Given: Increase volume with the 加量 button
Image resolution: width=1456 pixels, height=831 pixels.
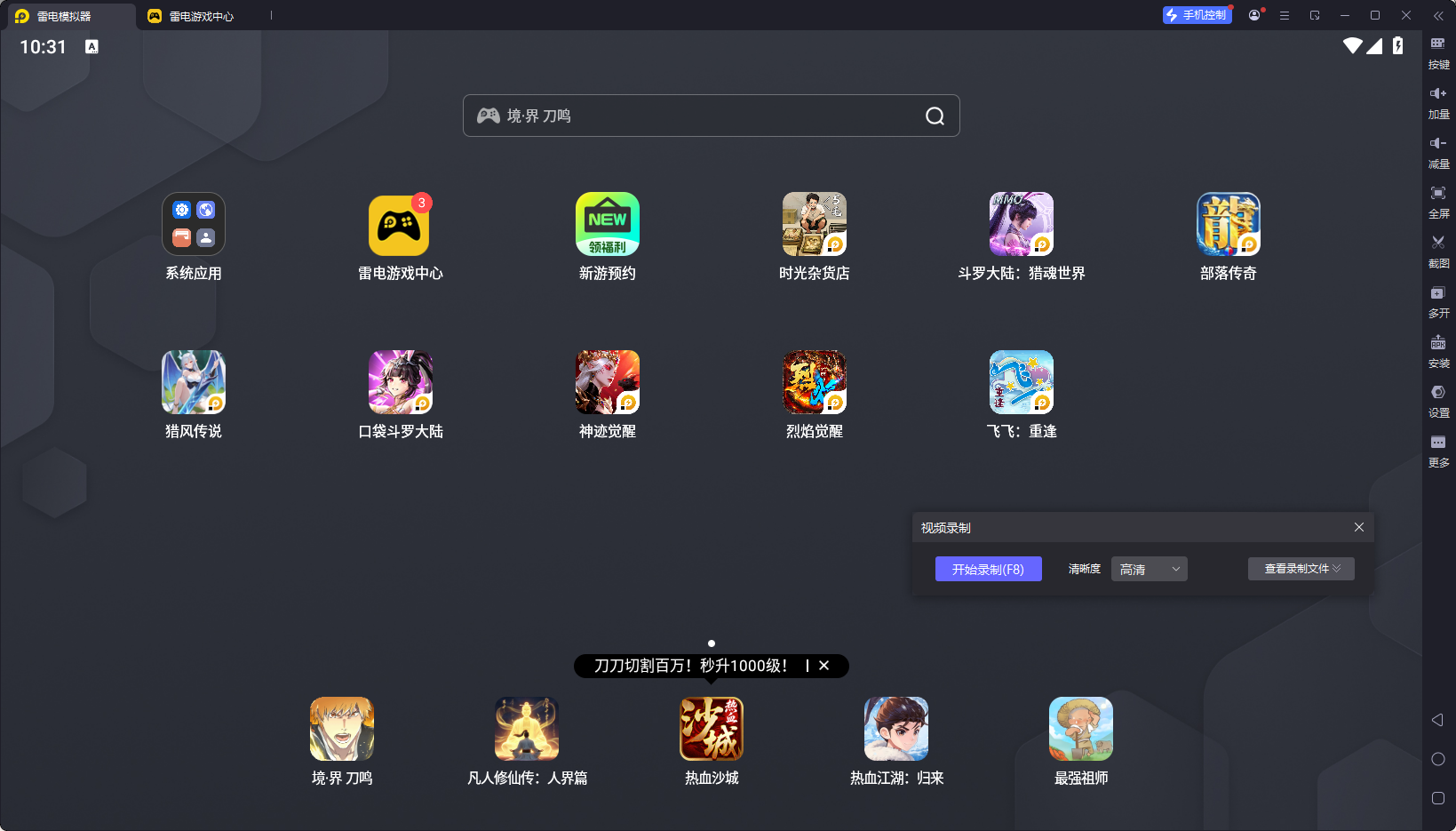Looking at the screenshot, I should click(1438, 103).
